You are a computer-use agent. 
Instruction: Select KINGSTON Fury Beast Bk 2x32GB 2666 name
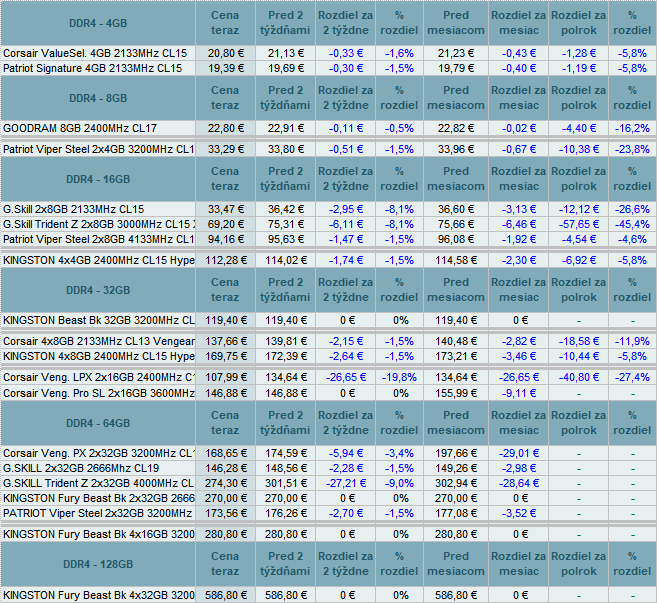click(98, 498)
